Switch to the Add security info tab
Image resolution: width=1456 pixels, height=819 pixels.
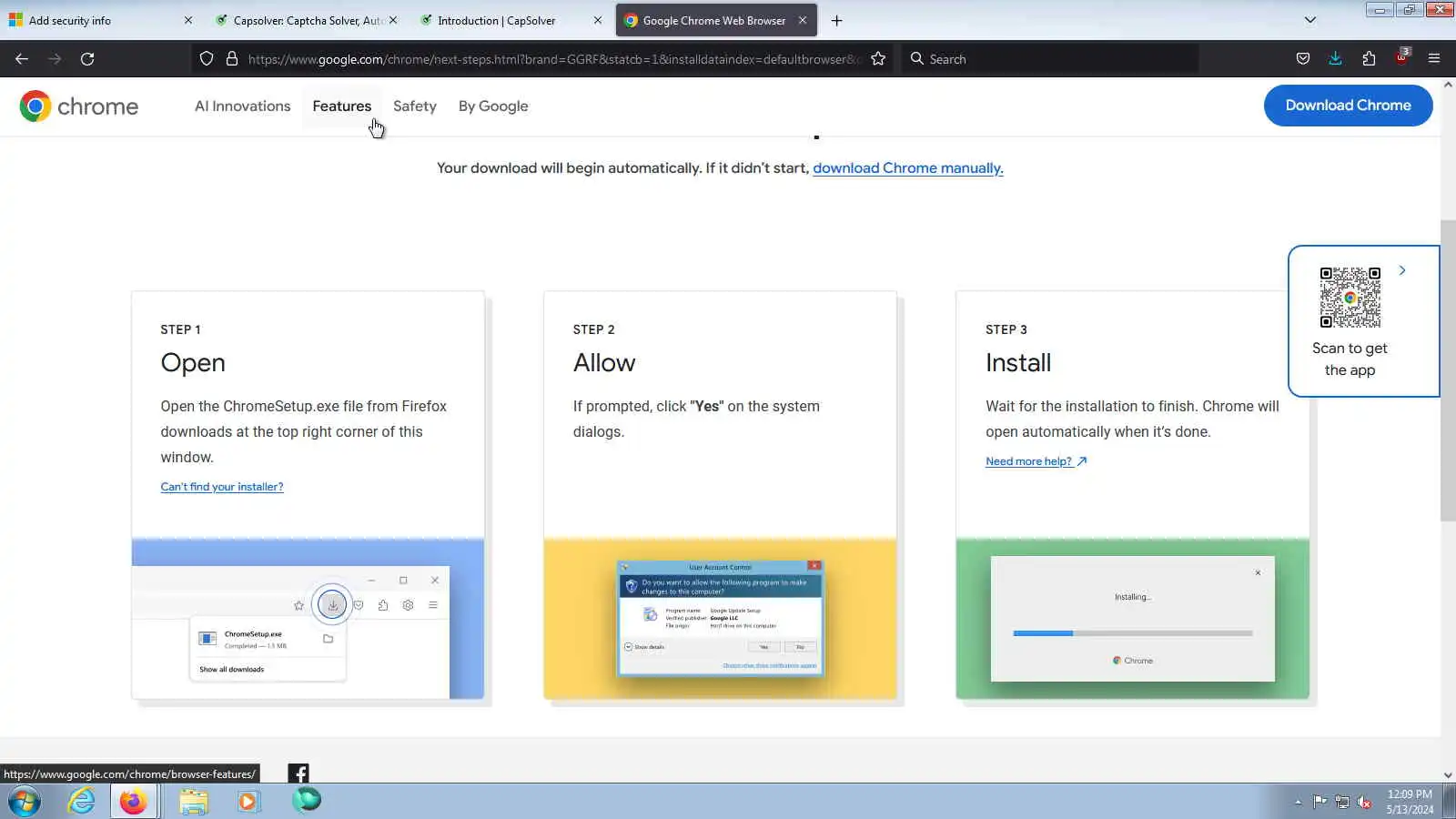[100, 20]
